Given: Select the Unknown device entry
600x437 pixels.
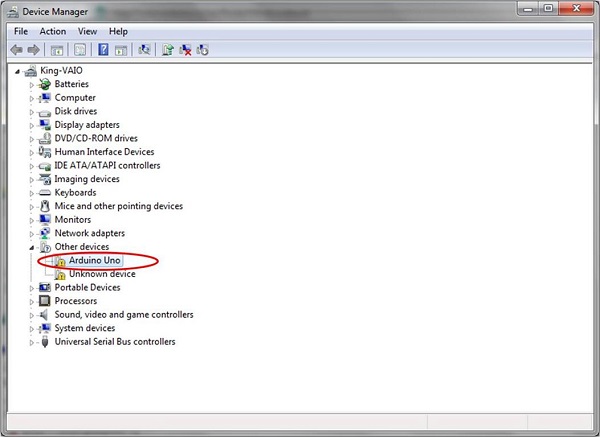Looking at the screenshot, I should click(x=101, y=274).
